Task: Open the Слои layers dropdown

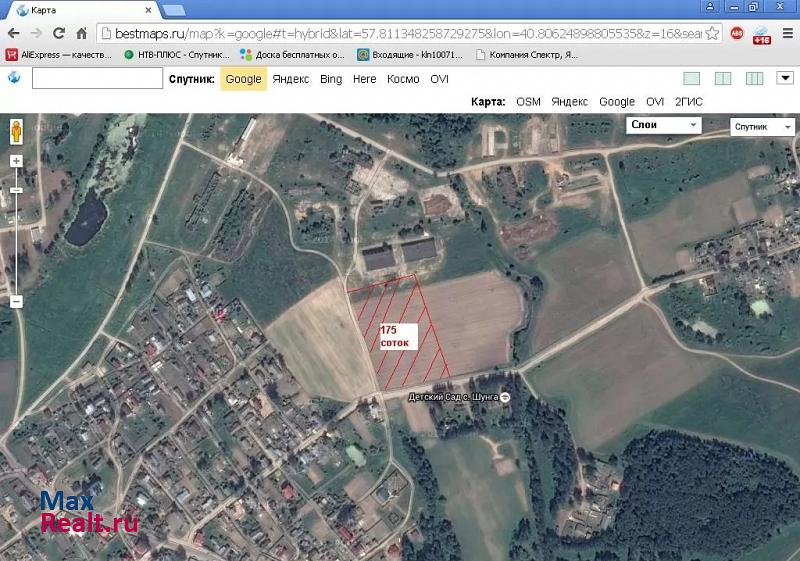Action: coord(664,125)
